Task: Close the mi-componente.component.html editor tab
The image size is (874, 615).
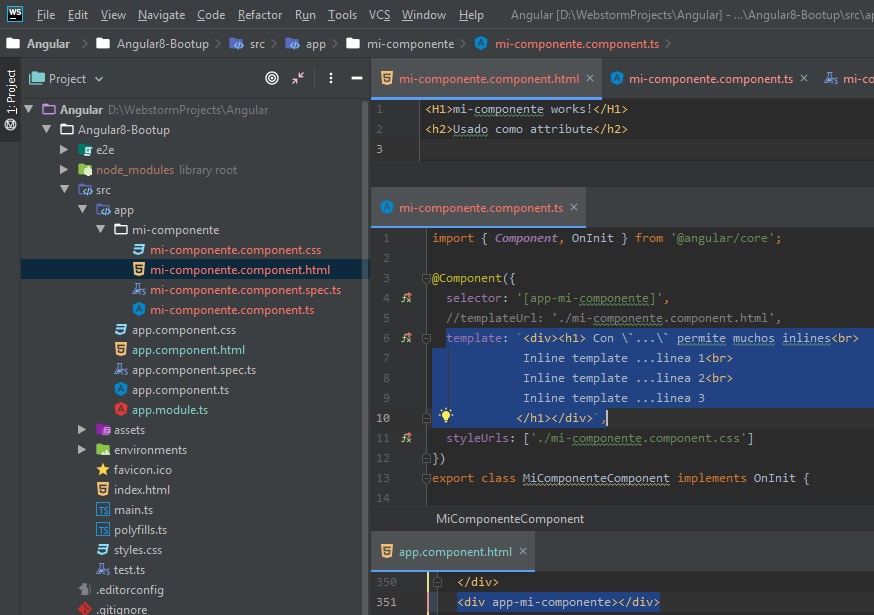Action: pyautogui.click(x=590, y=78)
